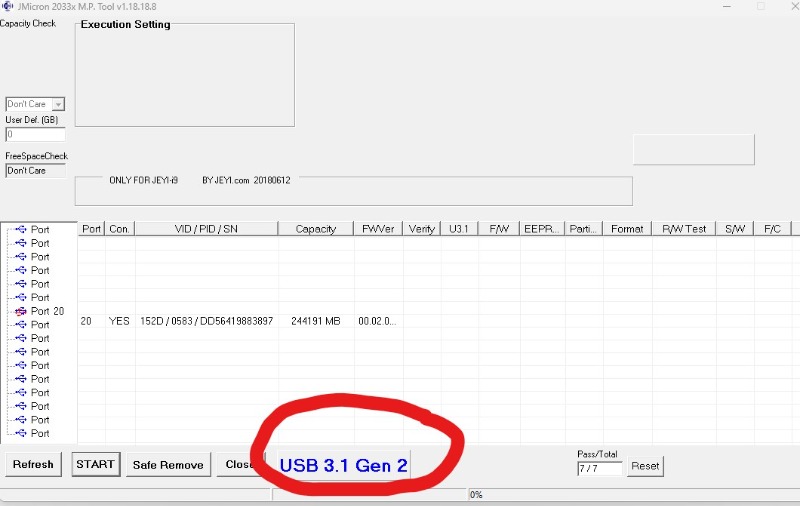
Task: Reset the Pass/Total counter
Action: click(645, 466)
